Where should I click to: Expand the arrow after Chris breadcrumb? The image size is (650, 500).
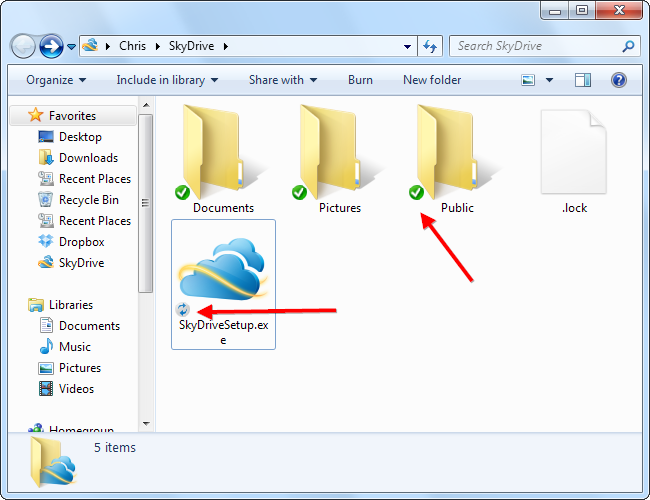tap(158, 46)
